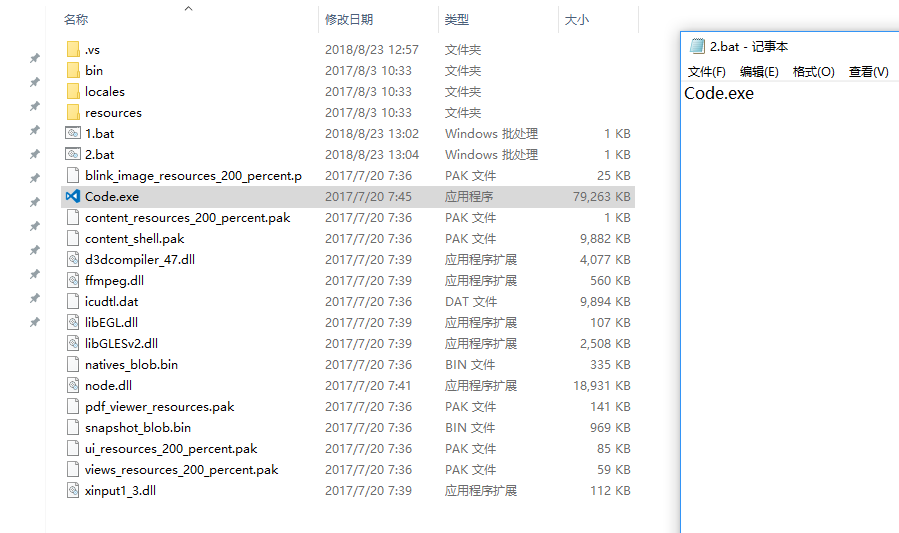Click the node.dll file icon
Viewport: 899px width, 533px height.
[72, 386]
